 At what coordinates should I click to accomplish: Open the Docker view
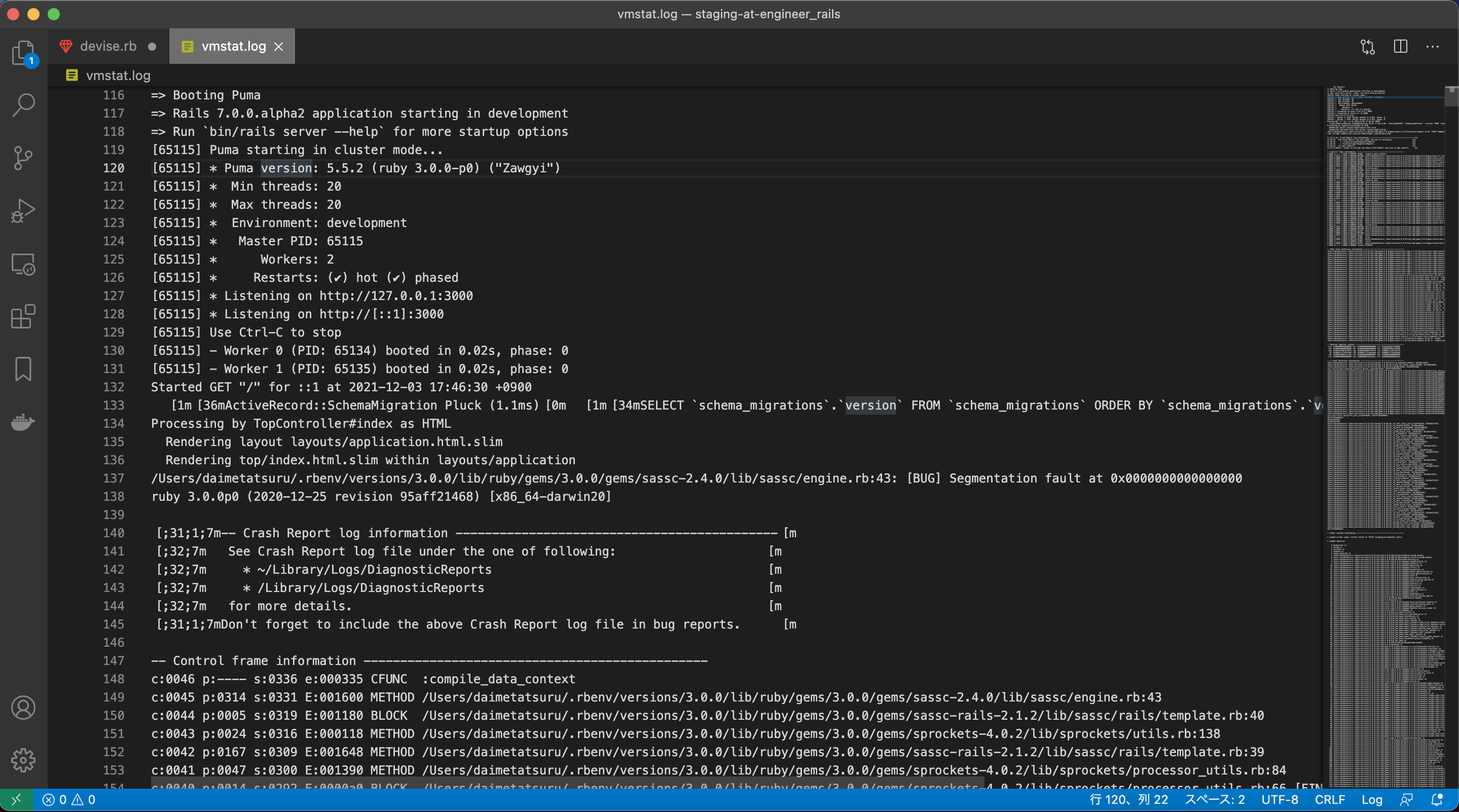point(23,422)
